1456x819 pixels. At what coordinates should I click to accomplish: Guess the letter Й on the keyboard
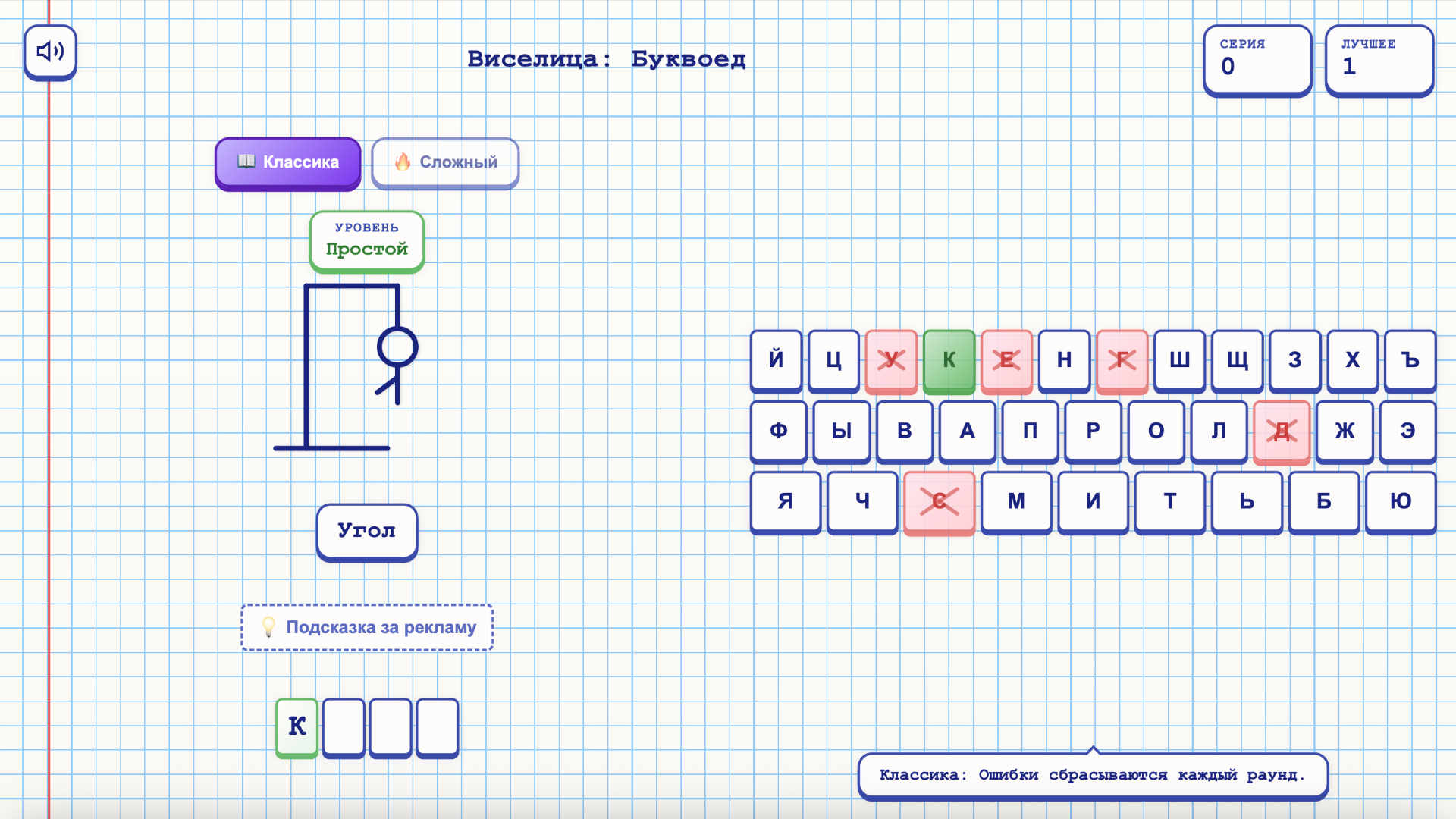(777, 360)
